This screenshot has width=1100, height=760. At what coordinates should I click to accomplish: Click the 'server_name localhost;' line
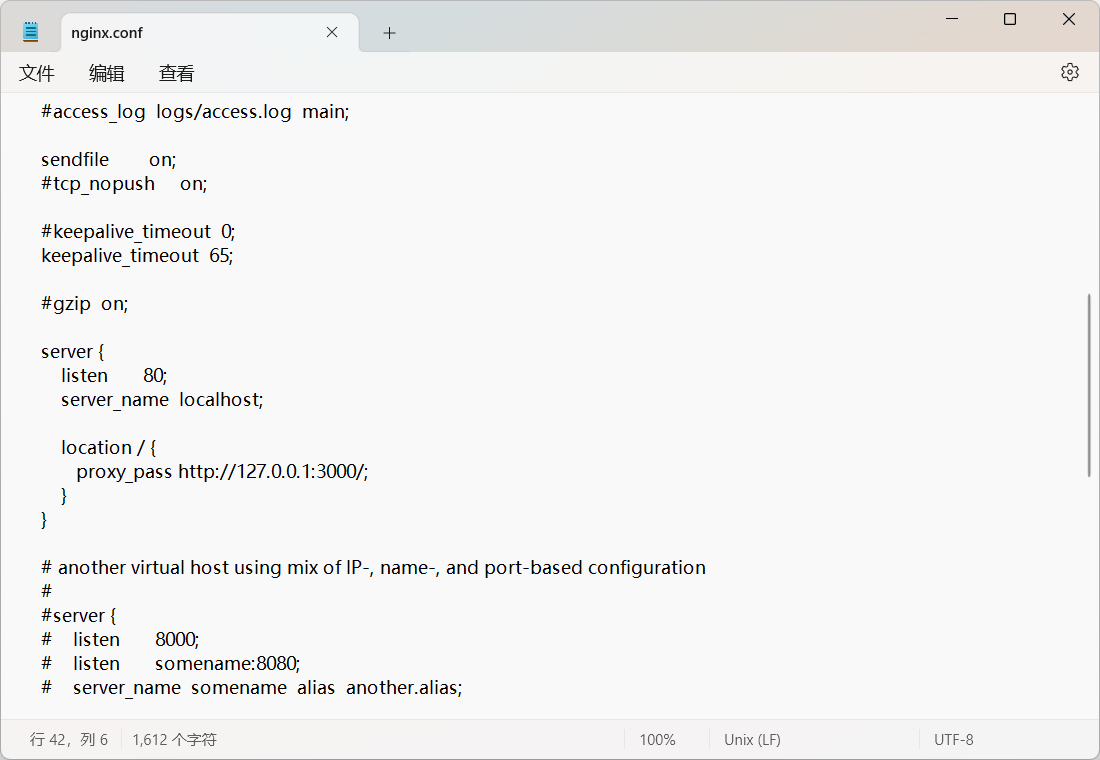tap(162, 400)
